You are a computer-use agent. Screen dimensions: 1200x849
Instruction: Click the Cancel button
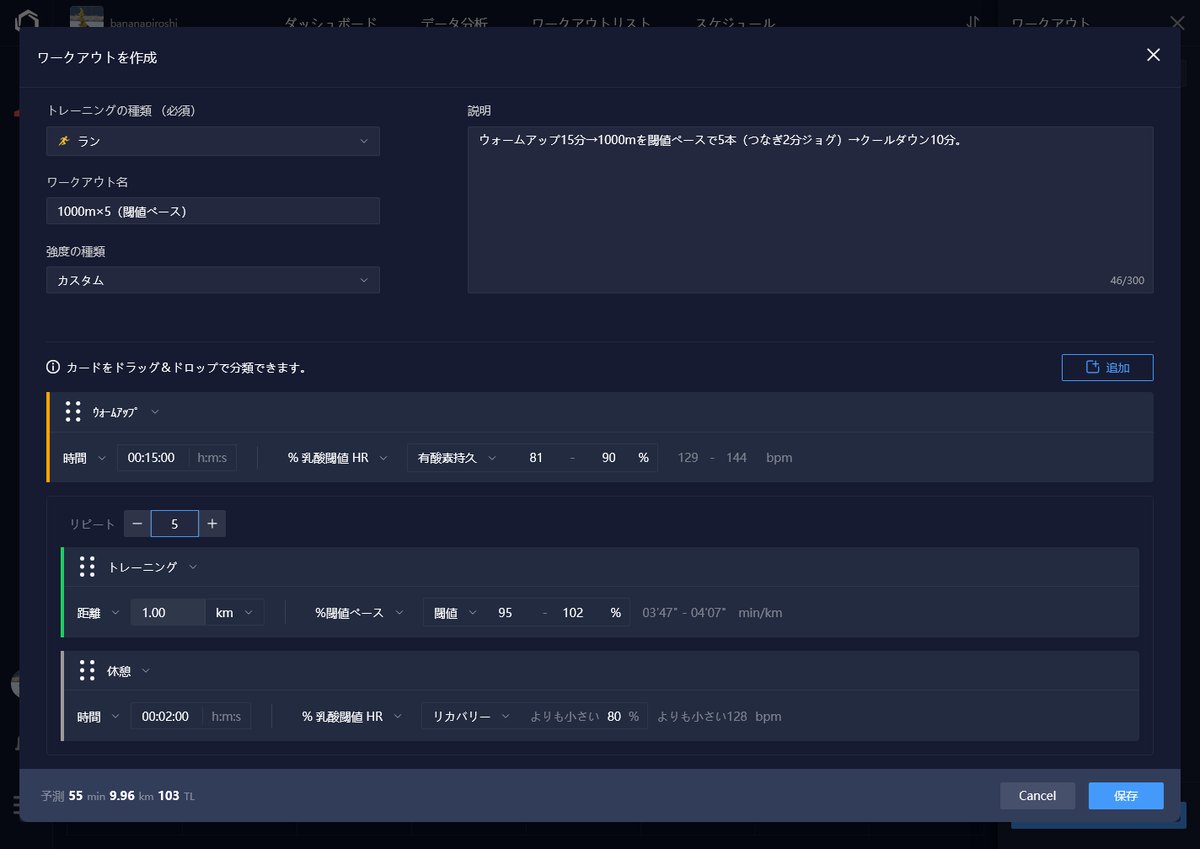[x=1037, y=796]
